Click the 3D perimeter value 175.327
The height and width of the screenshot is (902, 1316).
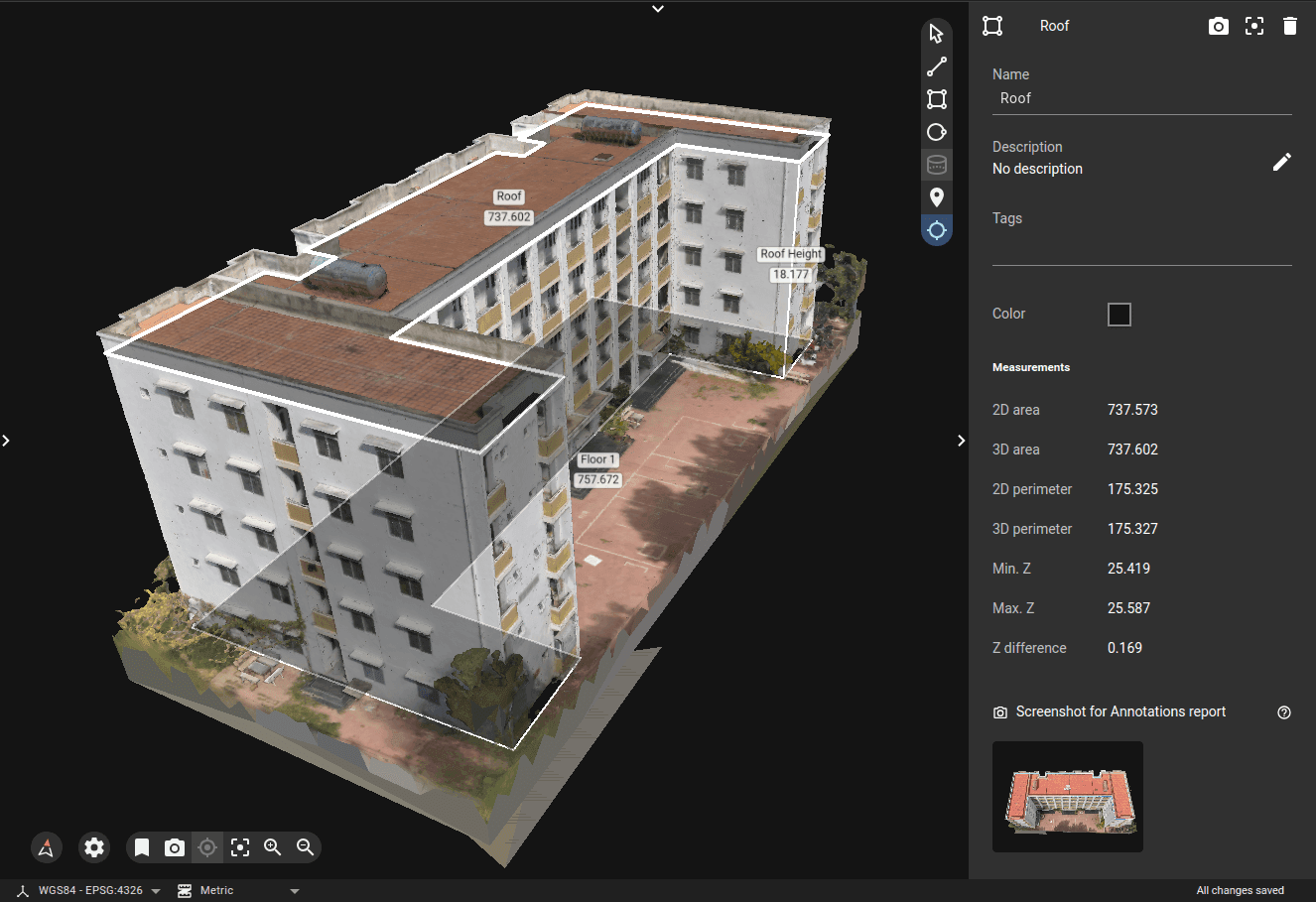click(1132, 529)
